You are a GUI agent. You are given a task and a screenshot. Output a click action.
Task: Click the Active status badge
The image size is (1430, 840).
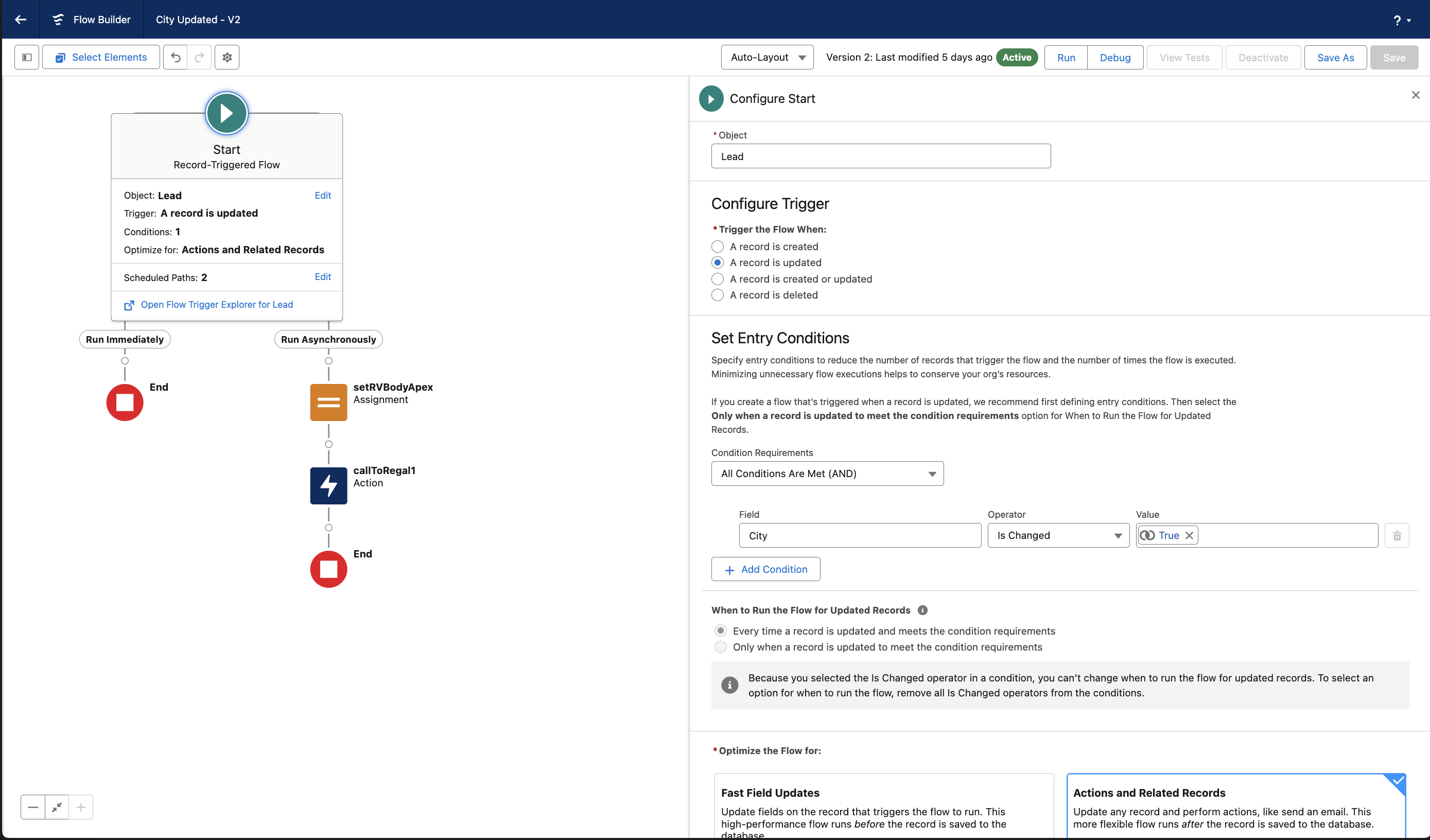point(1017,57)
